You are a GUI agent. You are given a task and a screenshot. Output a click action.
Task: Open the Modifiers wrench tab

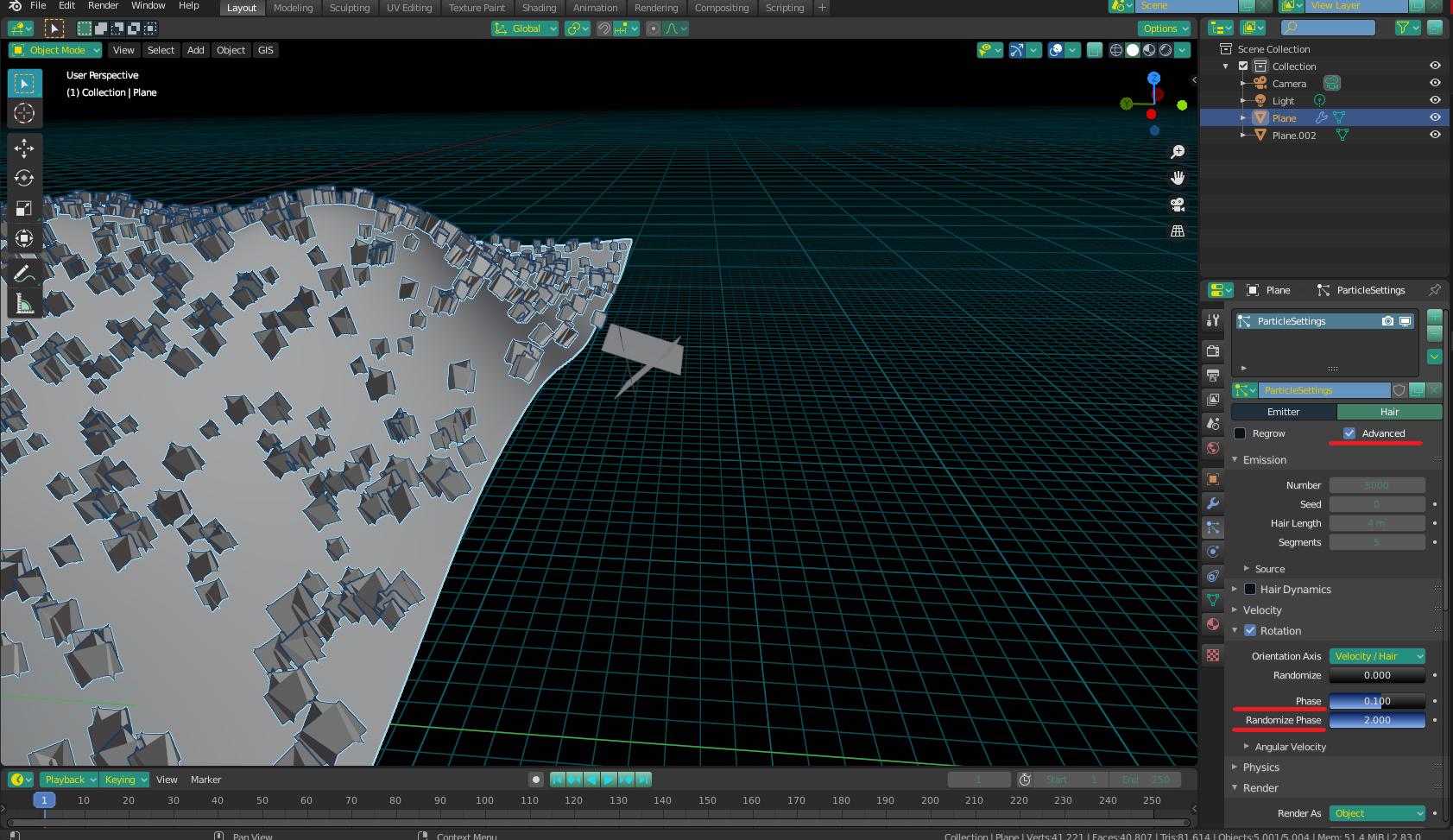point(1213,503)
